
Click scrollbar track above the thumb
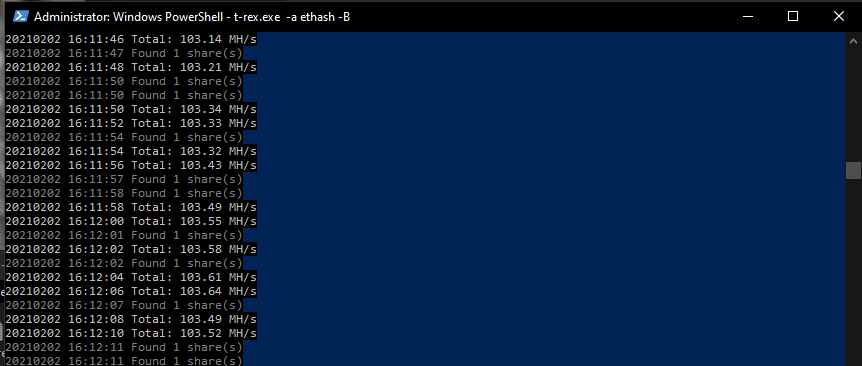[853, 104]
